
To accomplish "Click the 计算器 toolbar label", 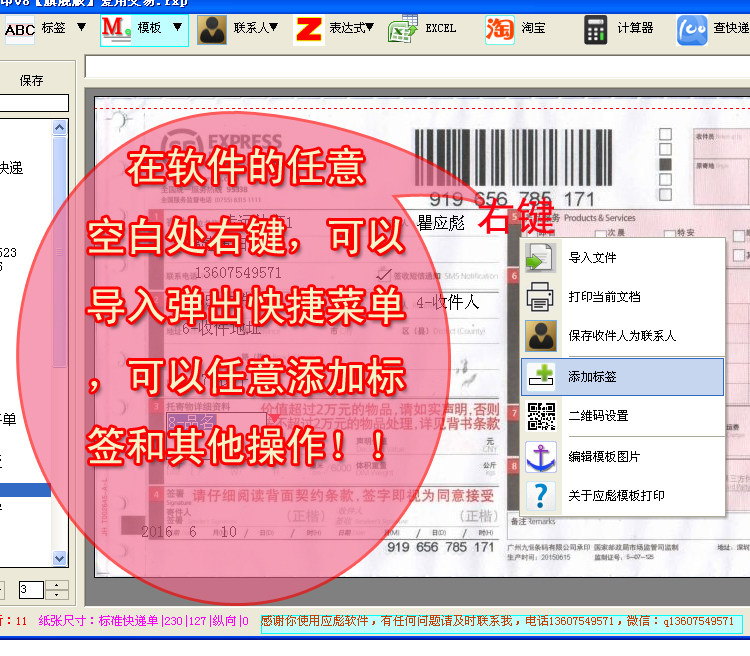I will tap(635, 28).
